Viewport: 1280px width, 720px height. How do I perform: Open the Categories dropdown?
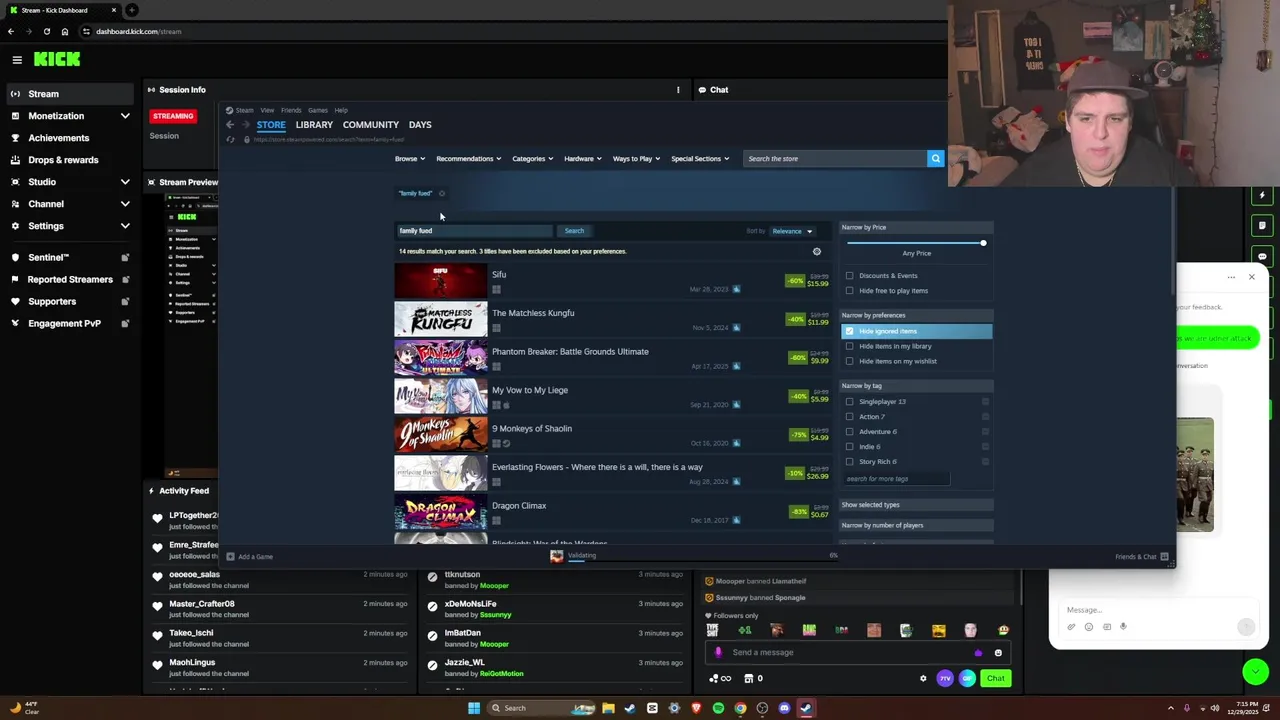click(533, 159)
